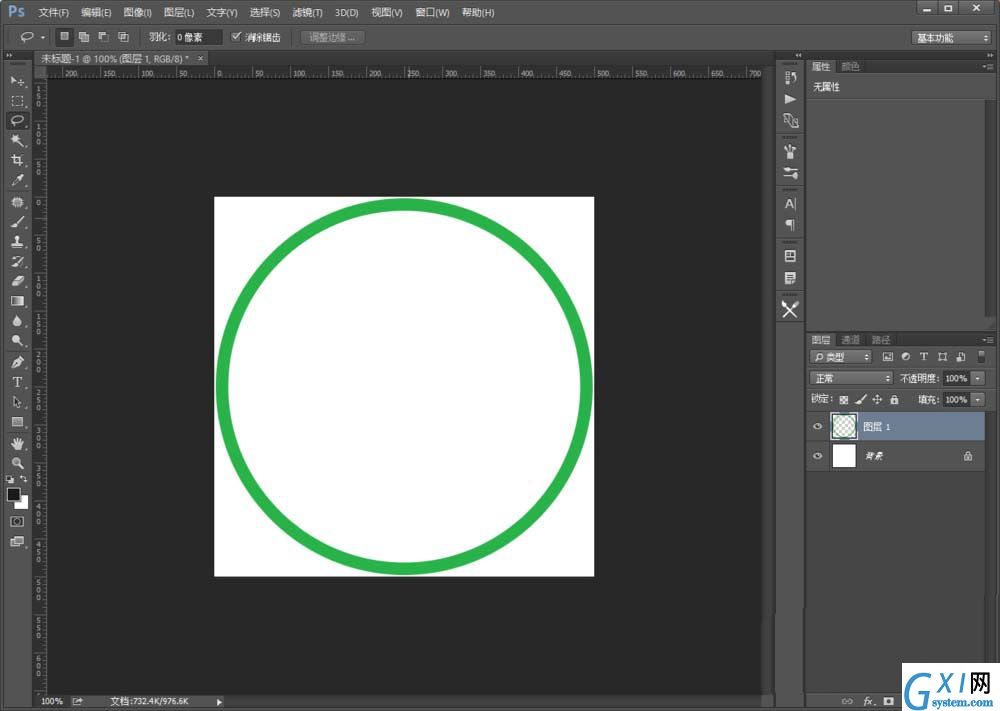The image size is (1000, 711).
Task: Toggle the anti-alias (消除锯齿) checkbox
Action: 236,36
